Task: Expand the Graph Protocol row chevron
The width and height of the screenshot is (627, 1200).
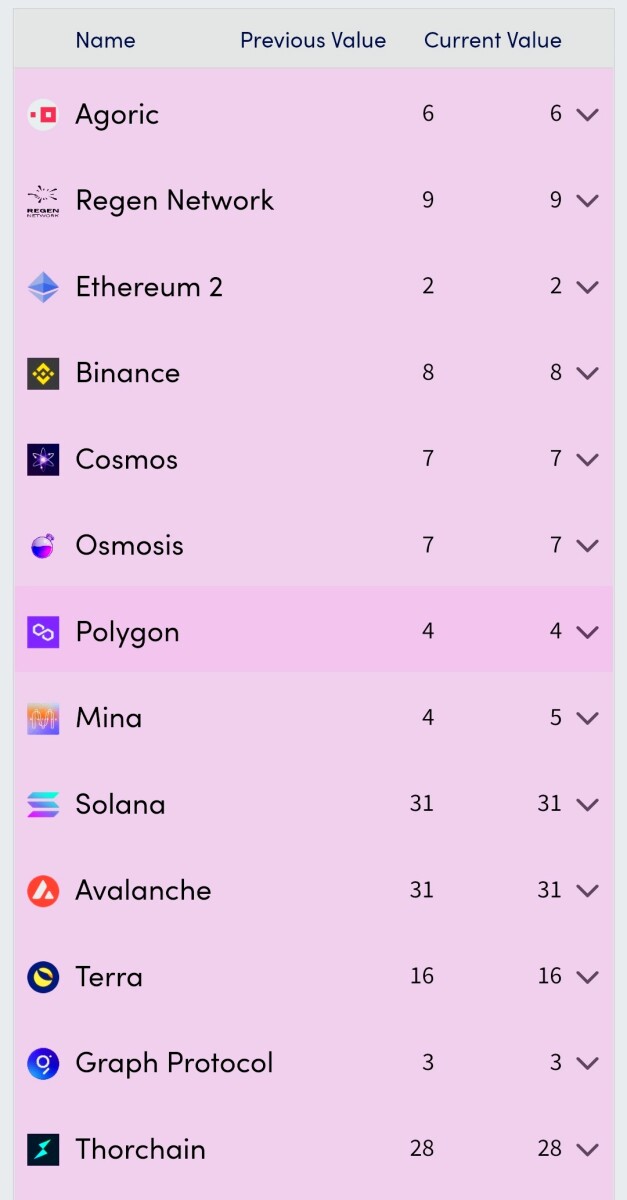Action: point(588,1063)
